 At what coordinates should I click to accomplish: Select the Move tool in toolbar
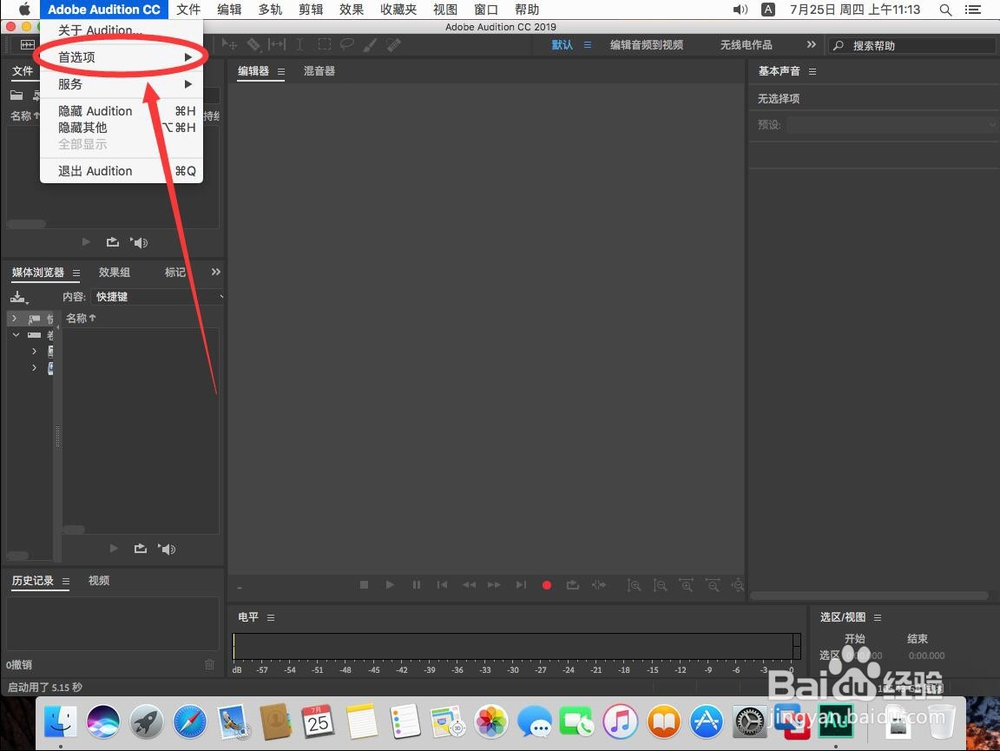tap(230, 44)
